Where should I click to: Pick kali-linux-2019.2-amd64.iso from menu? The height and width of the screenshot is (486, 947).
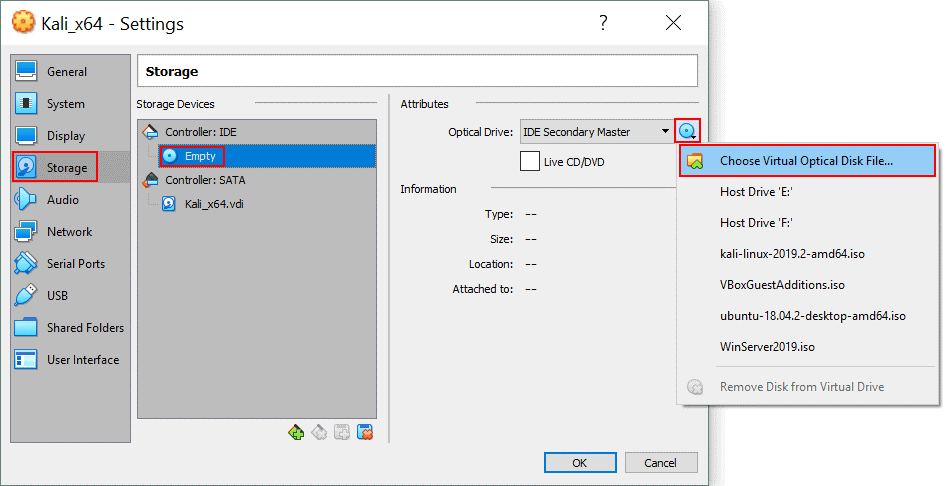(807, 254)
